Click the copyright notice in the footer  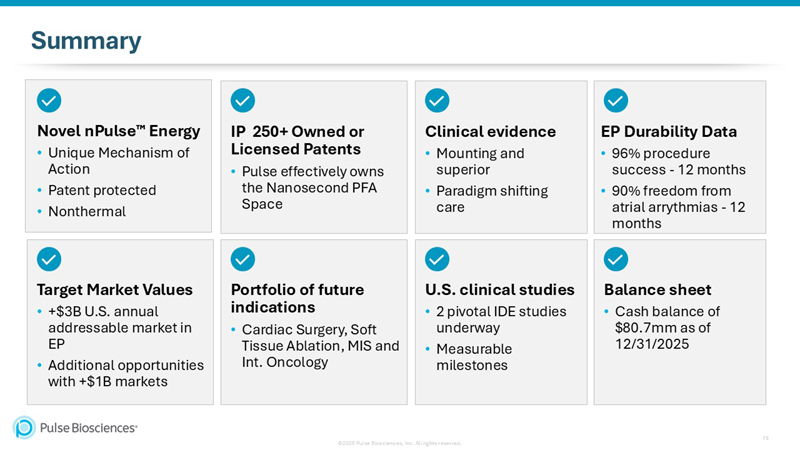[x=399, y=442]
